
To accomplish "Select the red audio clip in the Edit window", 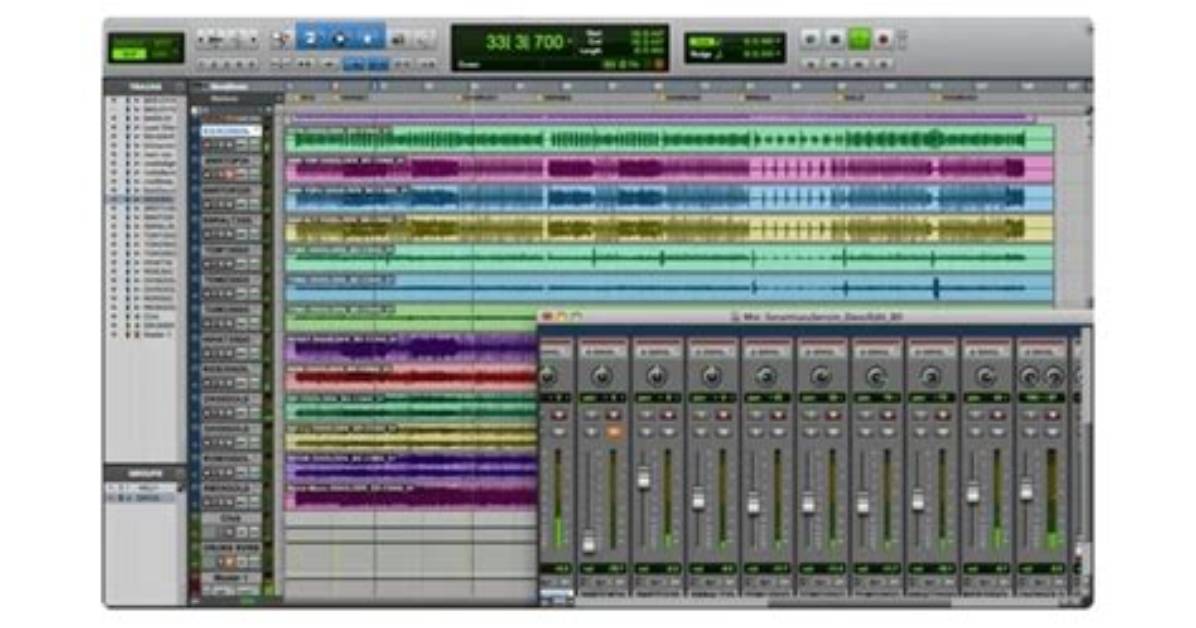I will pos(412,377).
